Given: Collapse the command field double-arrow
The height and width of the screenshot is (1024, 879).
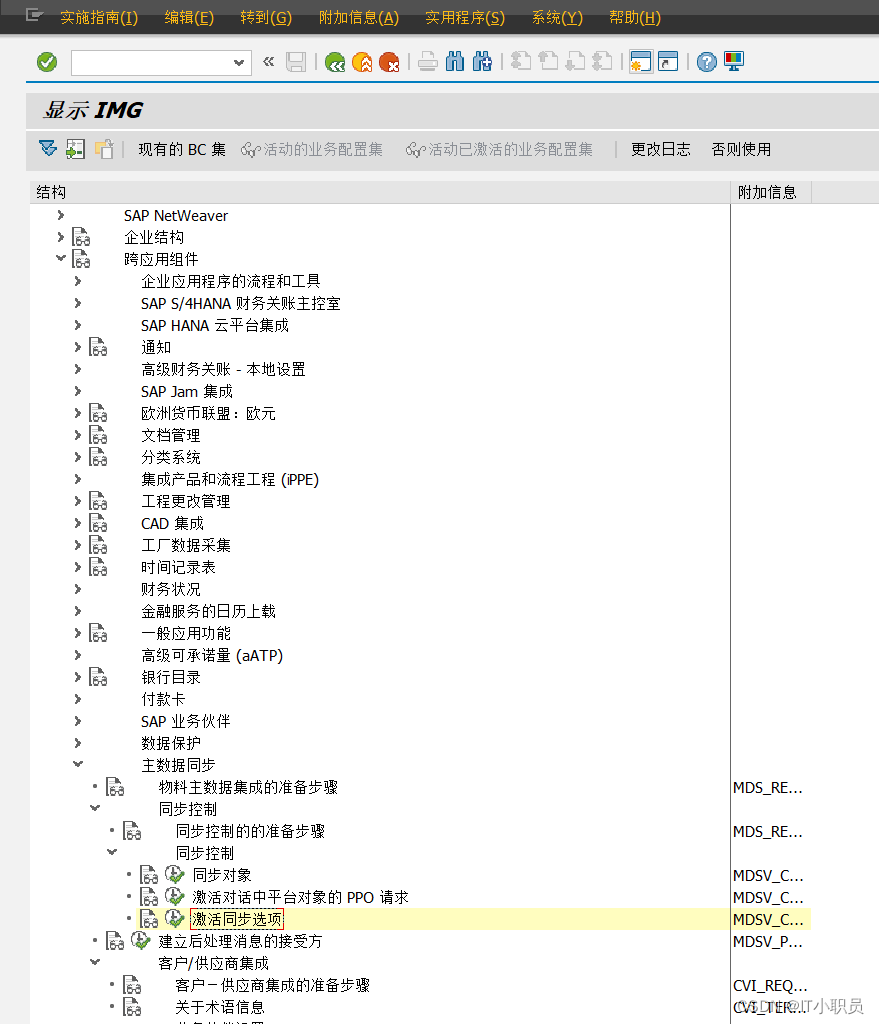Looking at the screenshot, I should coord(268,62).
